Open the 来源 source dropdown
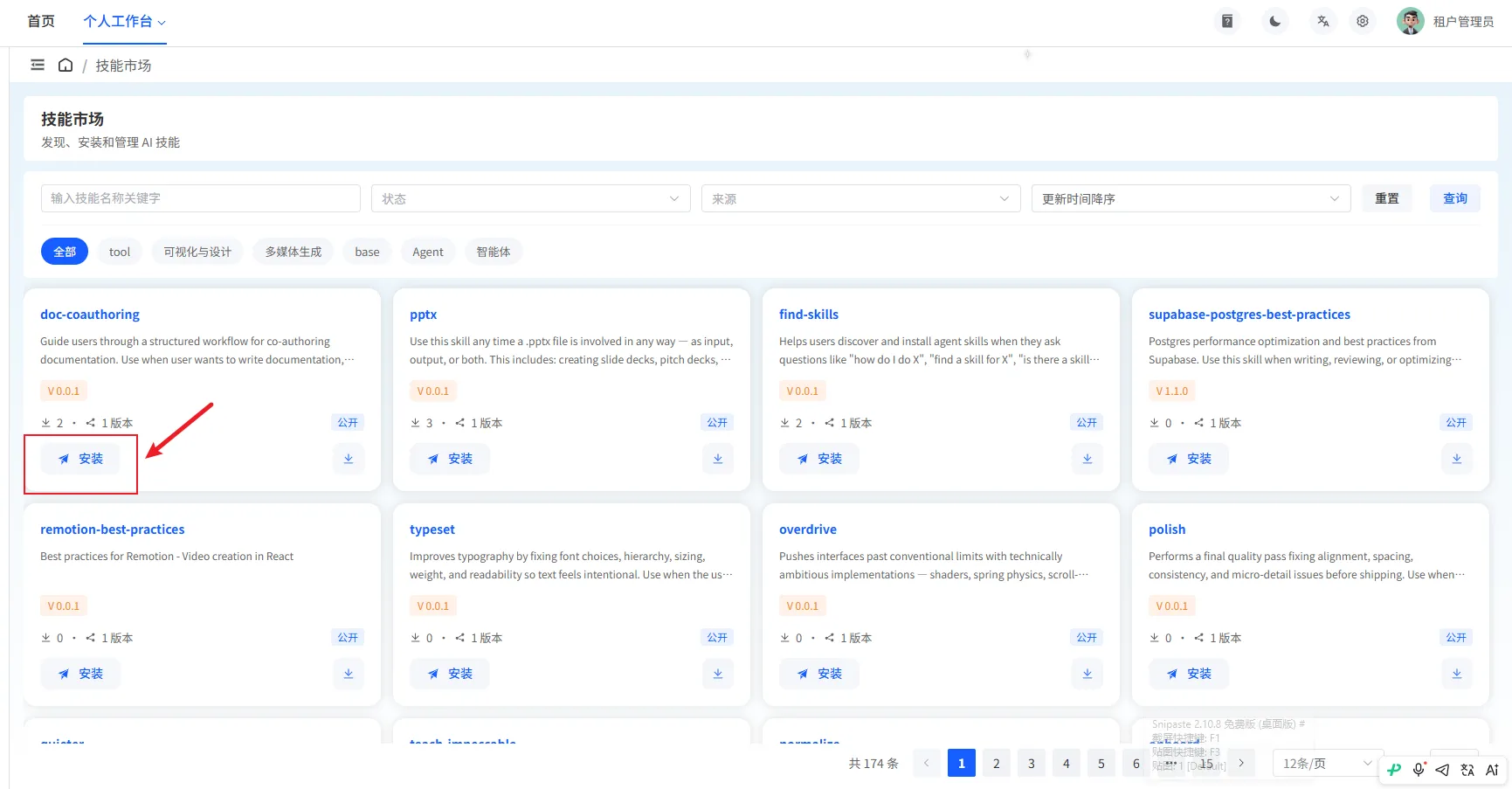Image resolution: width=1512 pixels, height=789 pixels. pyautogui.click(x=861, y=198)
